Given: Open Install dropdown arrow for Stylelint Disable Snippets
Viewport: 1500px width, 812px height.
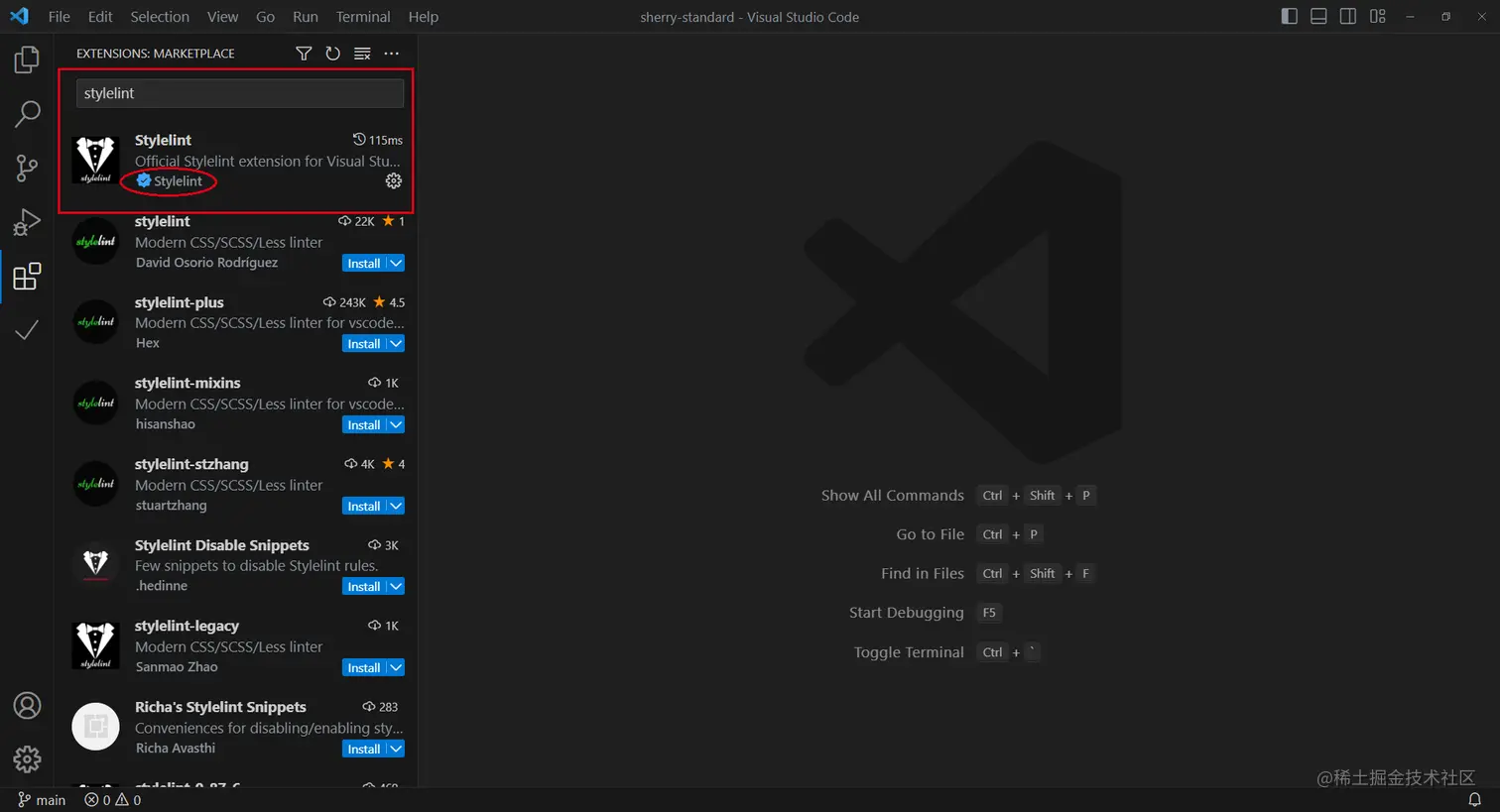Looking at the screenshot, I should [396, 586].
